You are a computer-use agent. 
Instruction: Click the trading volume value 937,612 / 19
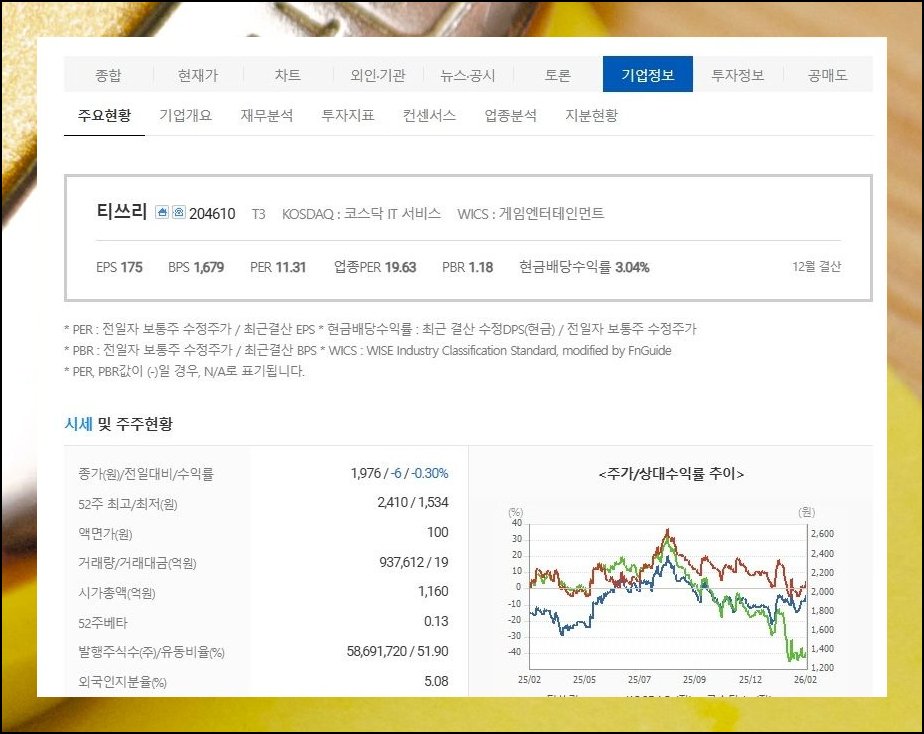[414, 562]
